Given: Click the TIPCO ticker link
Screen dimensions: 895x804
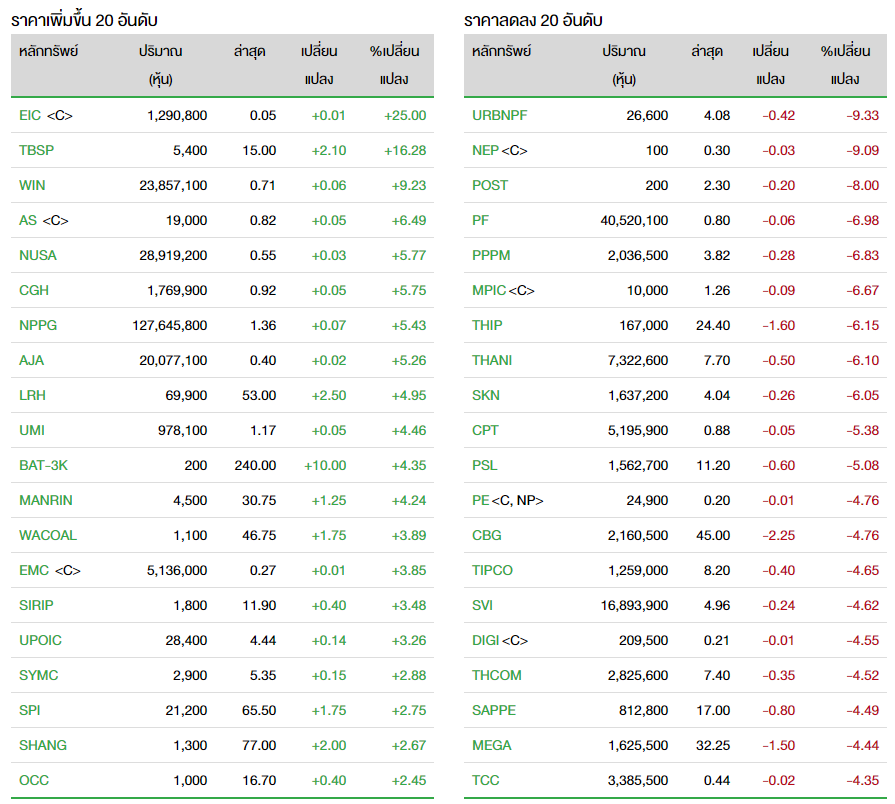Looking at the screenshot, I should click(x=492, y=571).
